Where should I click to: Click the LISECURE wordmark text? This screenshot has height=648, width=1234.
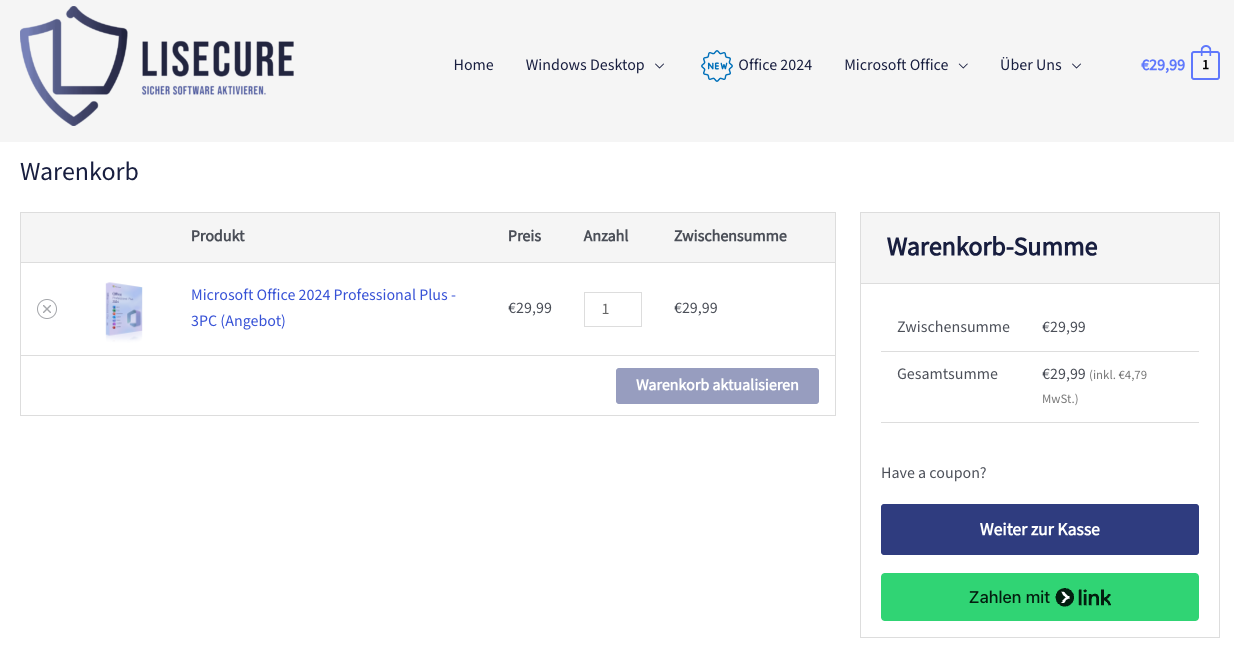pos(218,60)
